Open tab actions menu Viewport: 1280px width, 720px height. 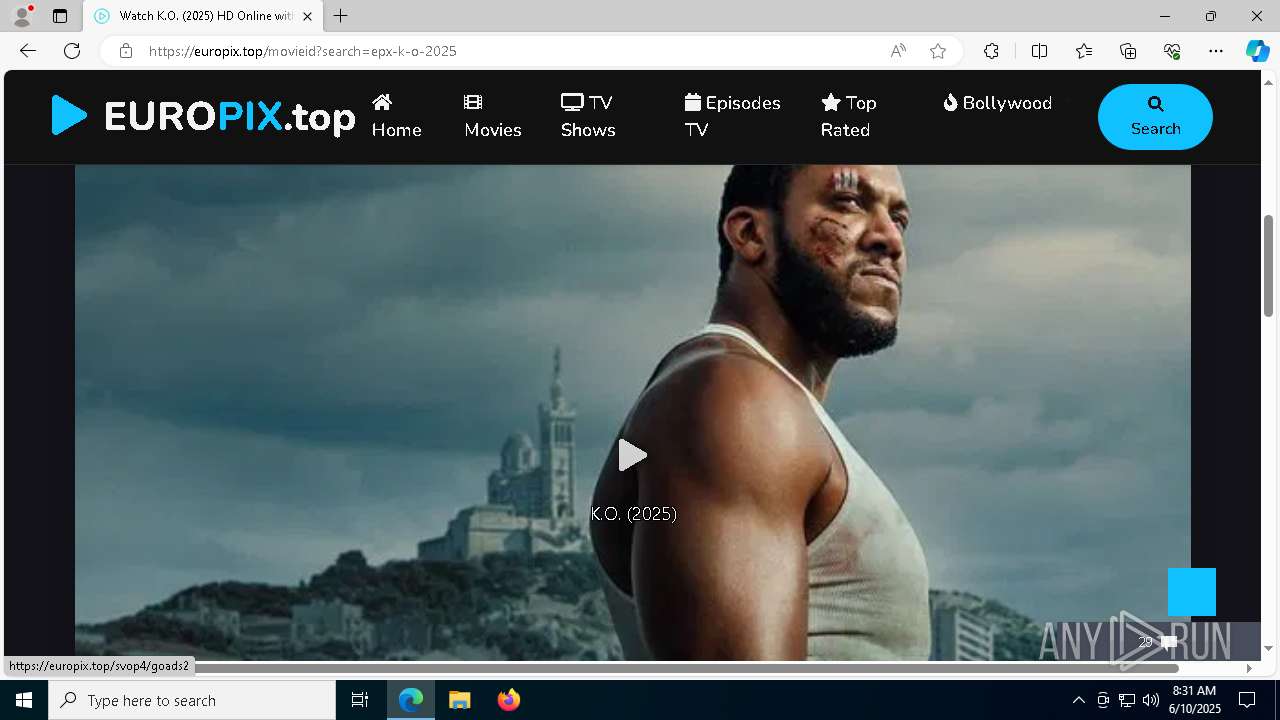click(60, 16)
